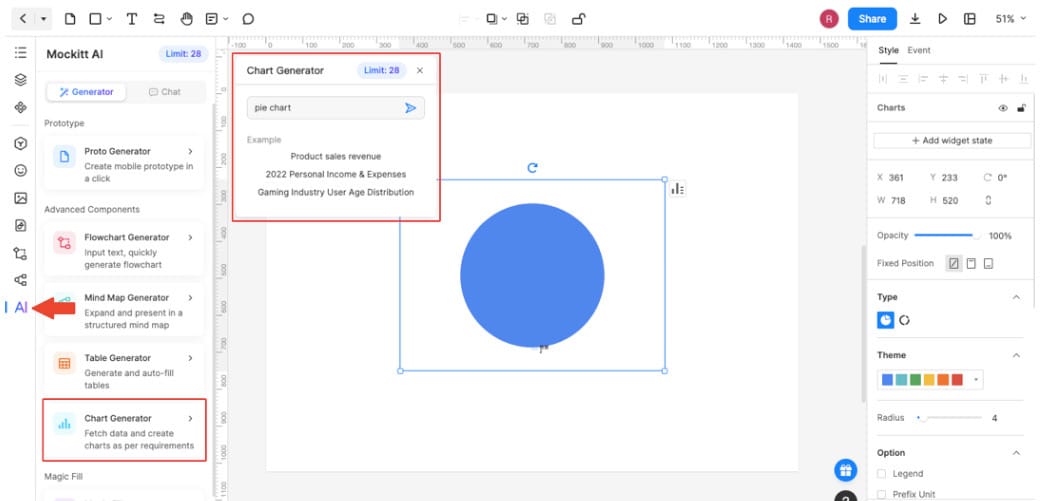Click the group objects icon
This screenshot has height=501, width=1040.
pyautogui.click(x=523, y=19)
